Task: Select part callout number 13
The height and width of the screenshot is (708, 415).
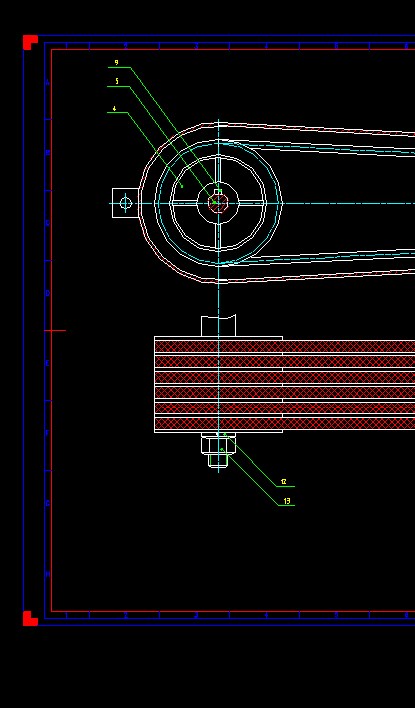Action: (x=287, y=501)
